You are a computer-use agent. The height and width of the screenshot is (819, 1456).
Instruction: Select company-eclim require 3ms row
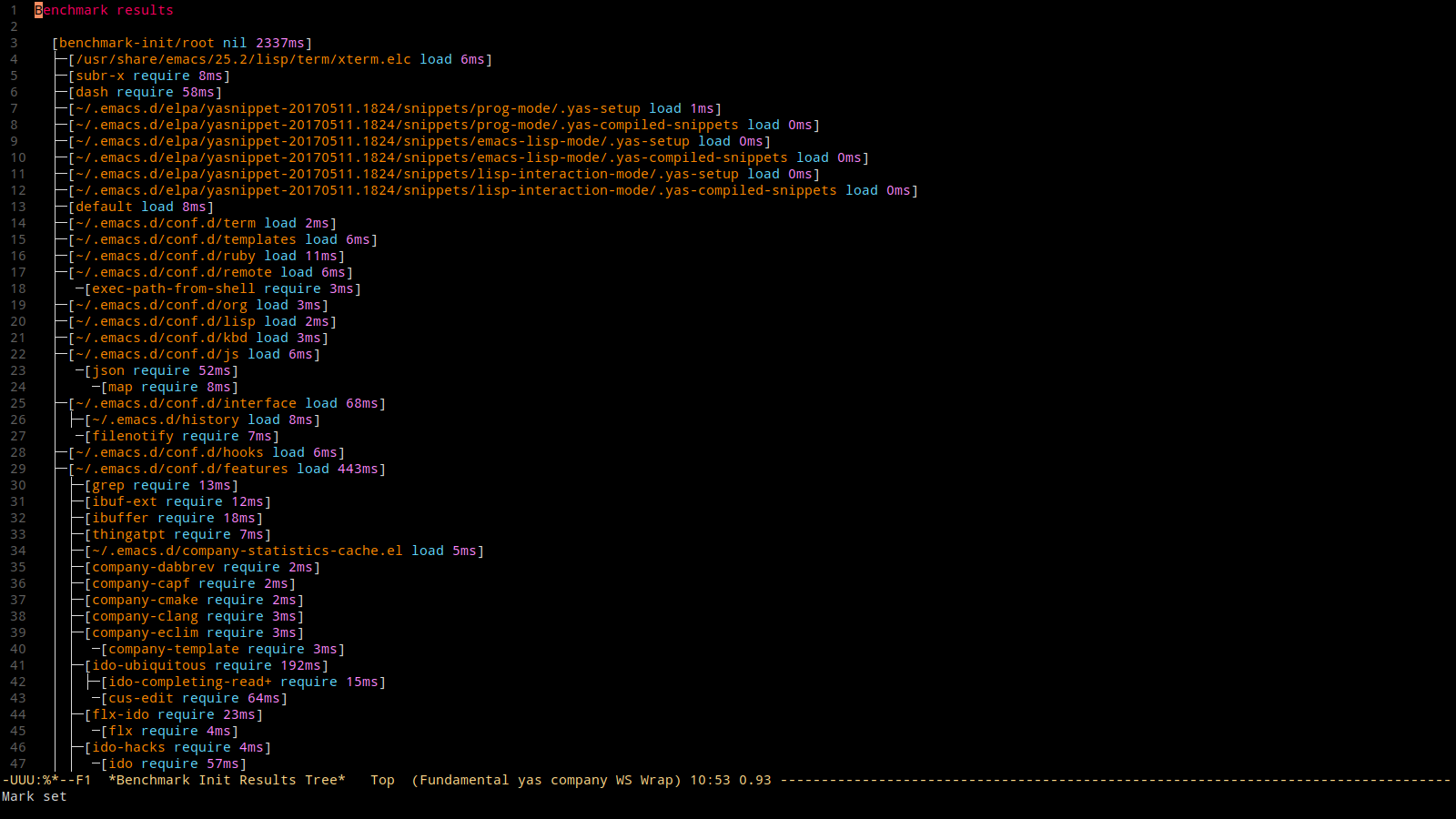click(x=194, y=632)
